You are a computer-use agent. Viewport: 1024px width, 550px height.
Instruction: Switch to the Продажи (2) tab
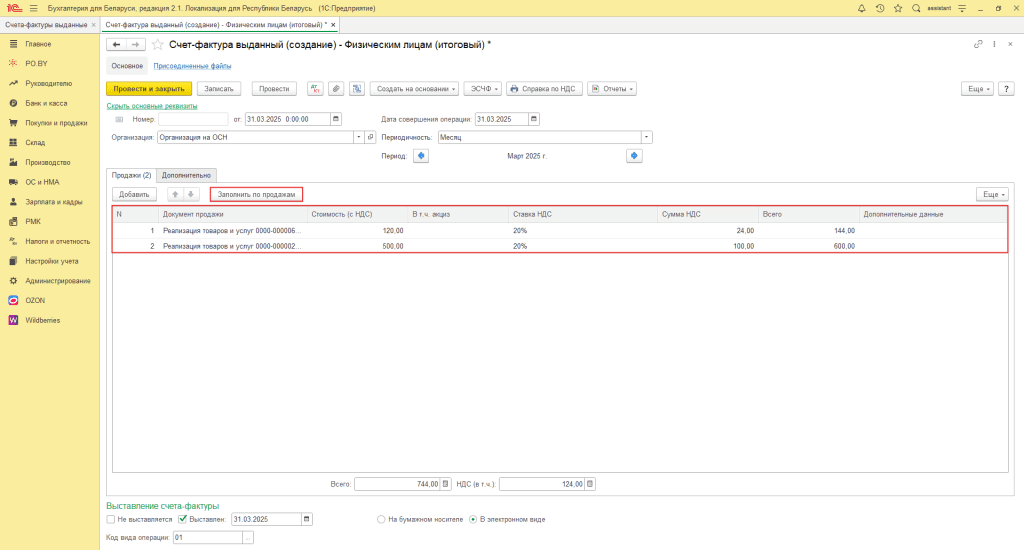point(131,175)
